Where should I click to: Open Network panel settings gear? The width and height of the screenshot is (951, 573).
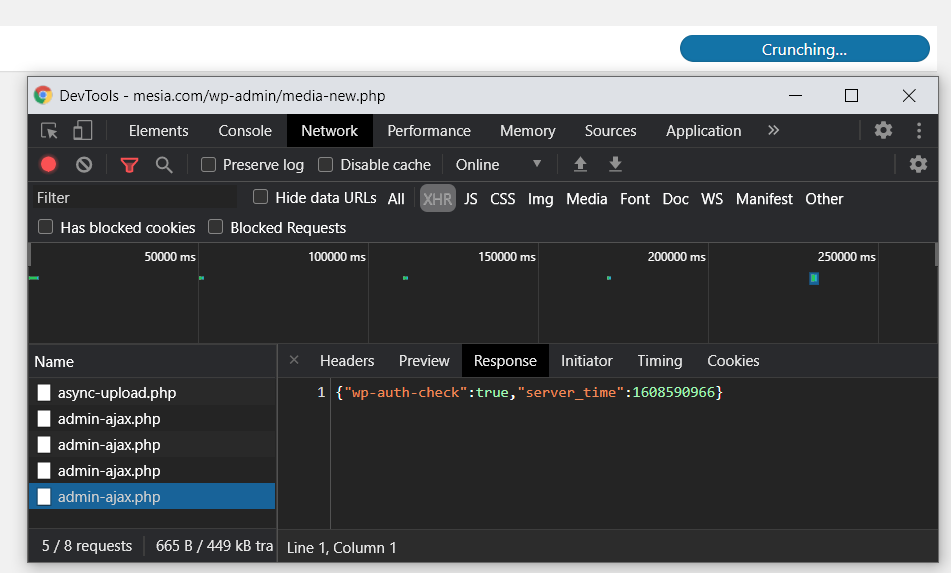[918, 164]
